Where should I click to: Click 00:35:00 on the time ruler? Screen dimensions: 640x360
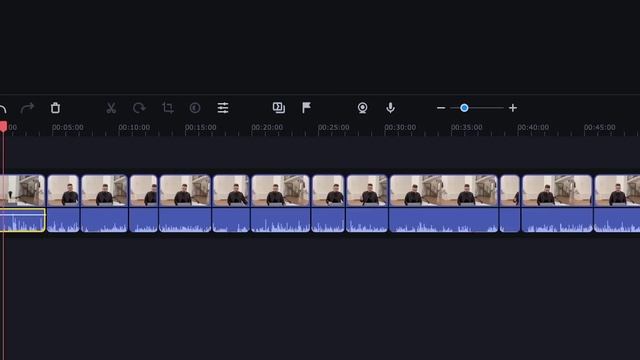tap(467, 127)
